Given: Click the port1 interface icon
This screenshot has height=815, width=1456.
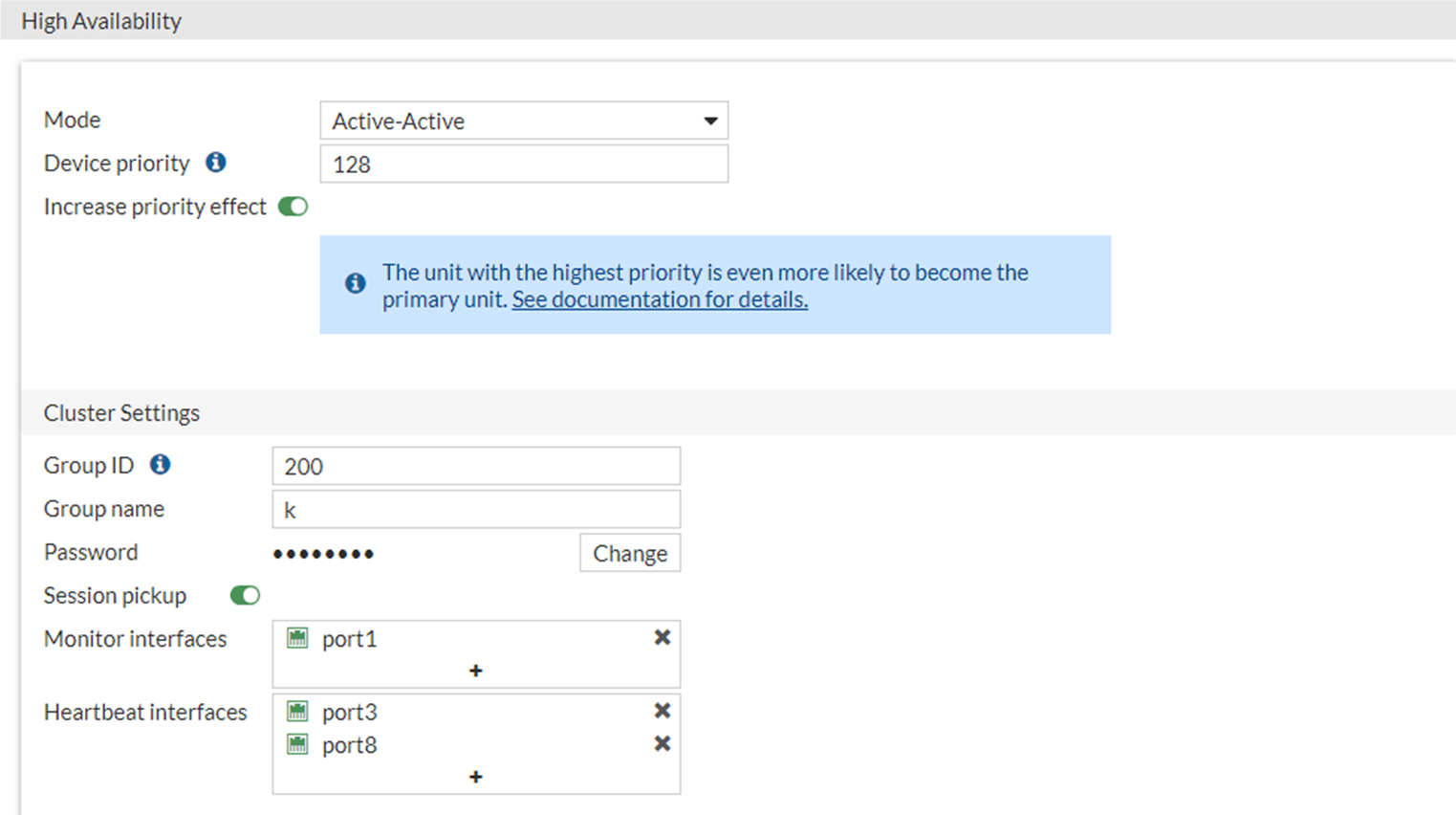Looking at the screenshot, I should coord(298,637).
